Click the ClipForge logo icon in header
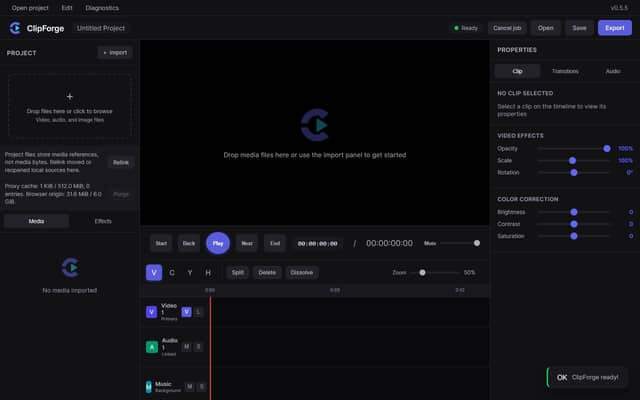The width and height of the screenshot is (640, 400). tap(15, 28)
